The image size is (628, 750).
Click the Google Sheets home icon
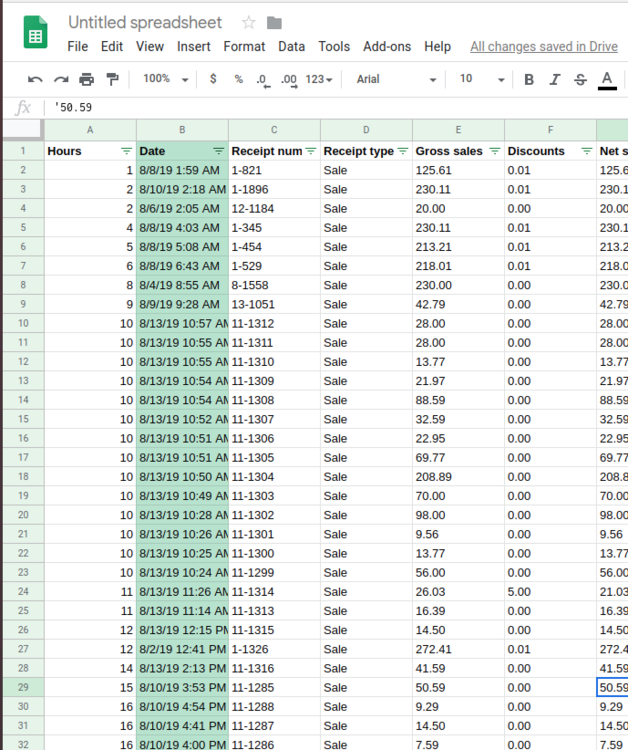click(x=35, y=33)
